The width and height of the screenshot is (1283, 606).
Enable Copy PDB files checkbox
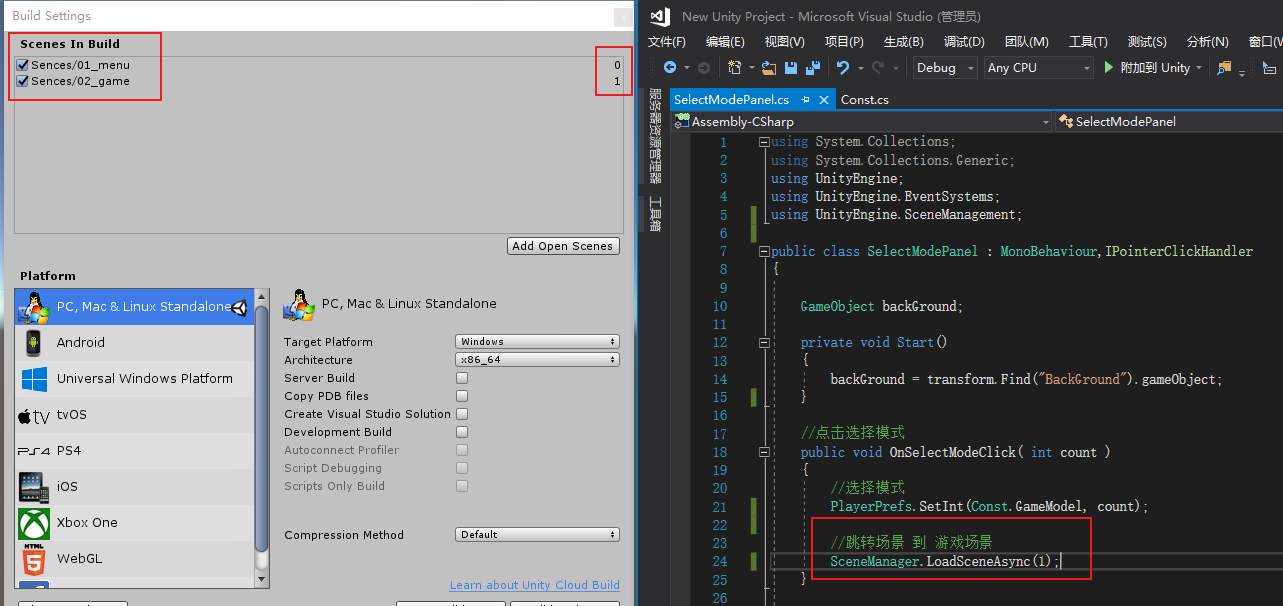tap(462, 396)
